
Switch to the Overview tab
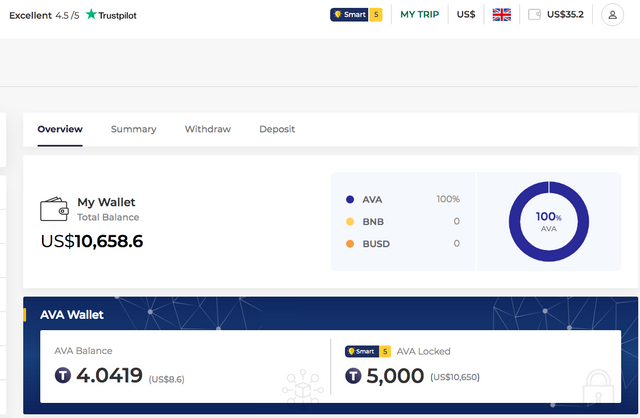click(60, 129)
